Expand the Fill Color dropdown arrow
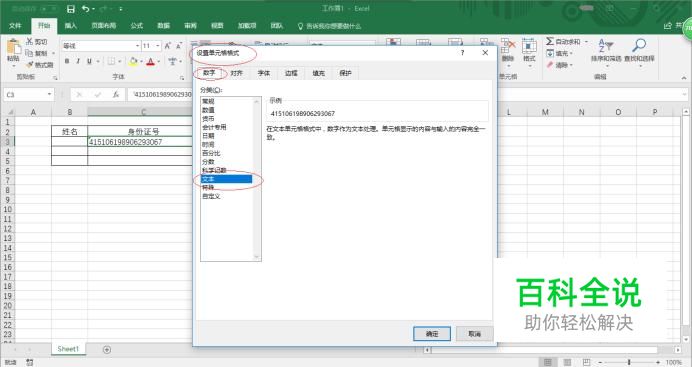Screen dimensions: 692x367 [x=141, y=61]
